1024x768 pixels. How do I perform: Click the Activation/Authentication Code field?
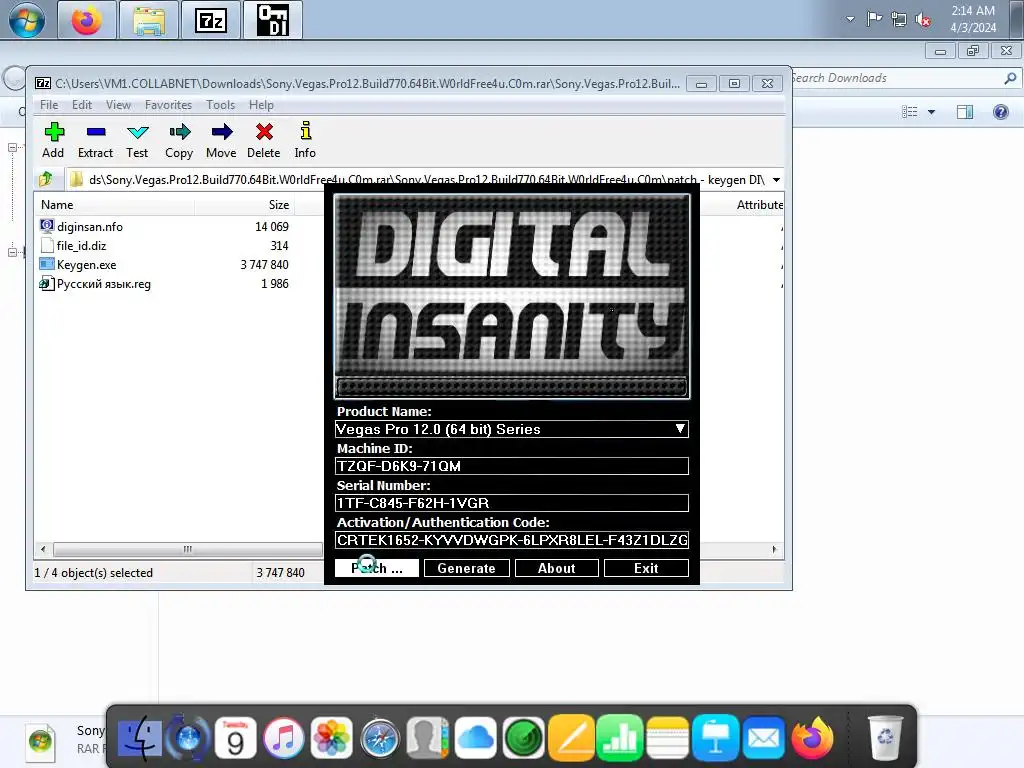pos(511,540)
